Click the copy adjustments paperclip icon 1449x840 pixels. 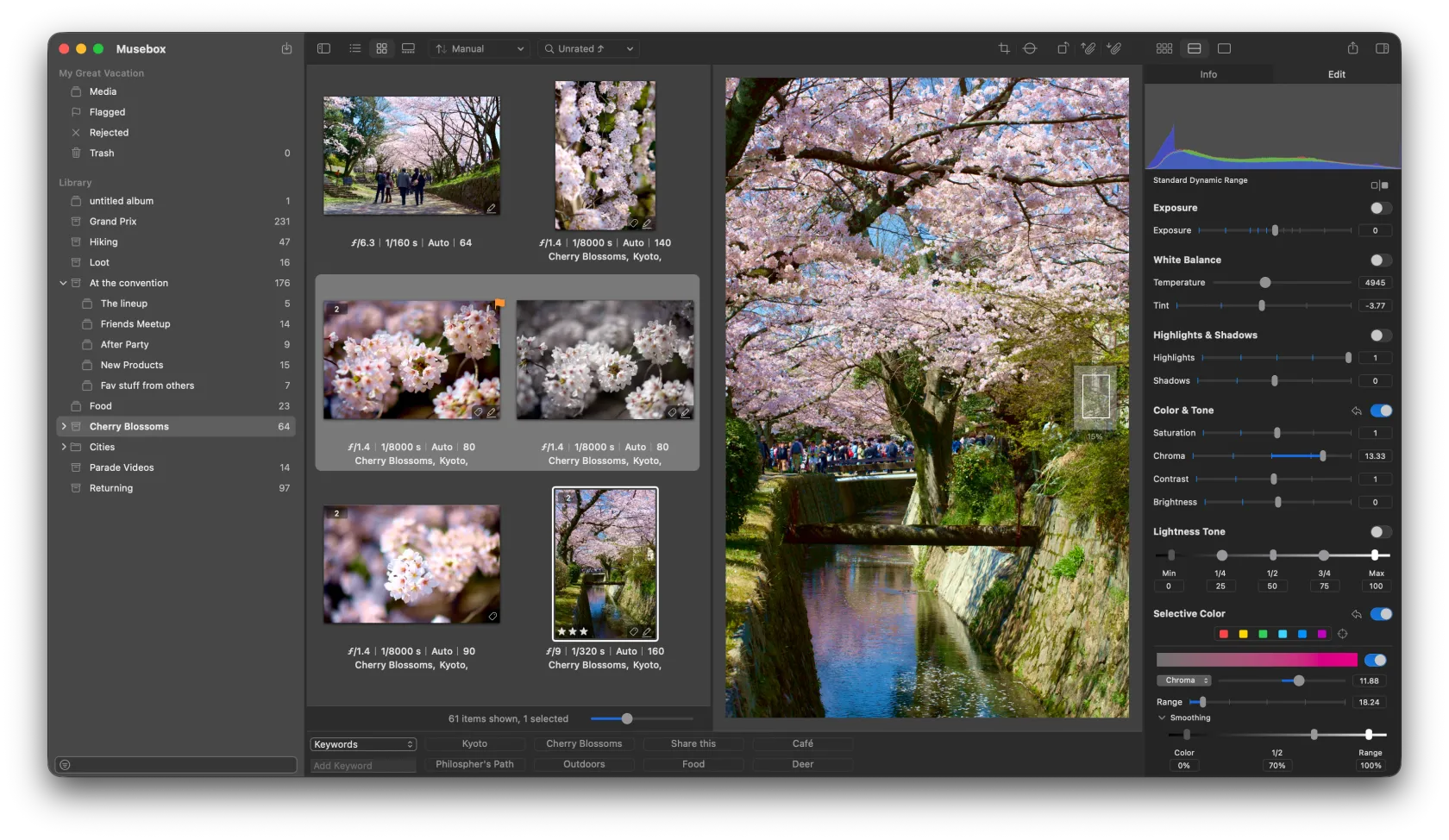click(x=1088, y=49)
